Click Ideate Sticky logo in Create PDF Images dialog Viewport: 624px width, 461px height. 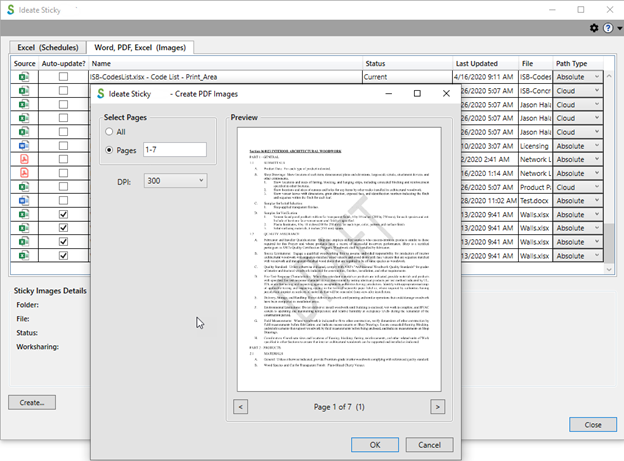pos(101,94)
